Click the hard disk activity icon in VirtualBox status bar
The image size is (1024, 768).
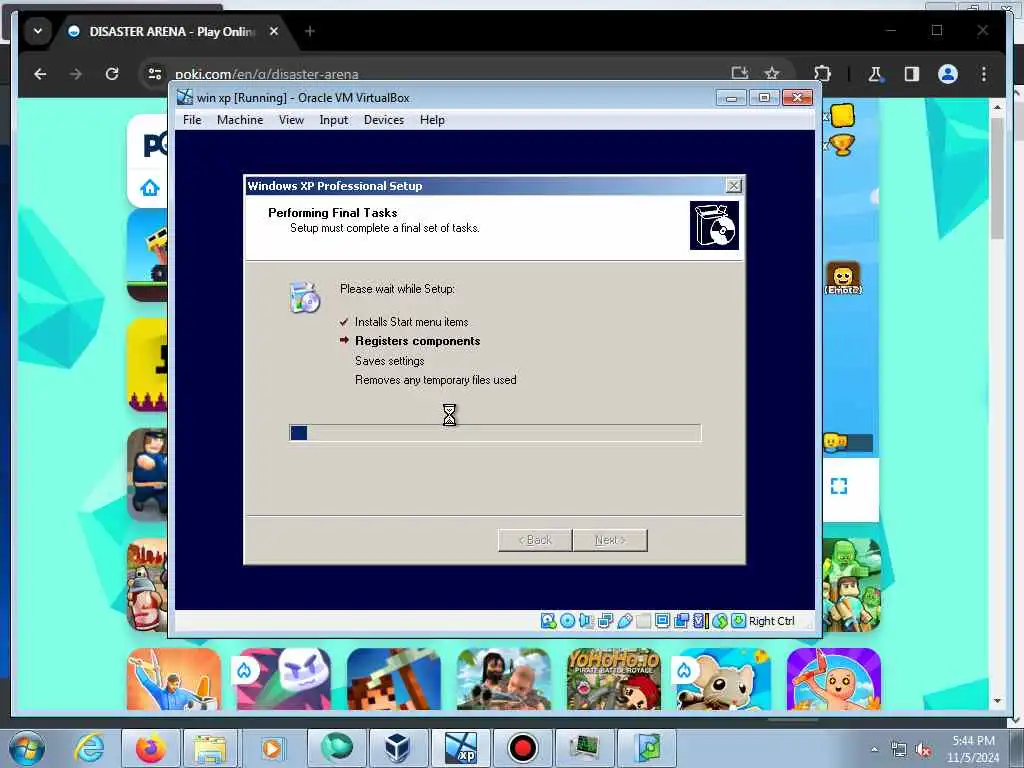(x=549, y=621)
